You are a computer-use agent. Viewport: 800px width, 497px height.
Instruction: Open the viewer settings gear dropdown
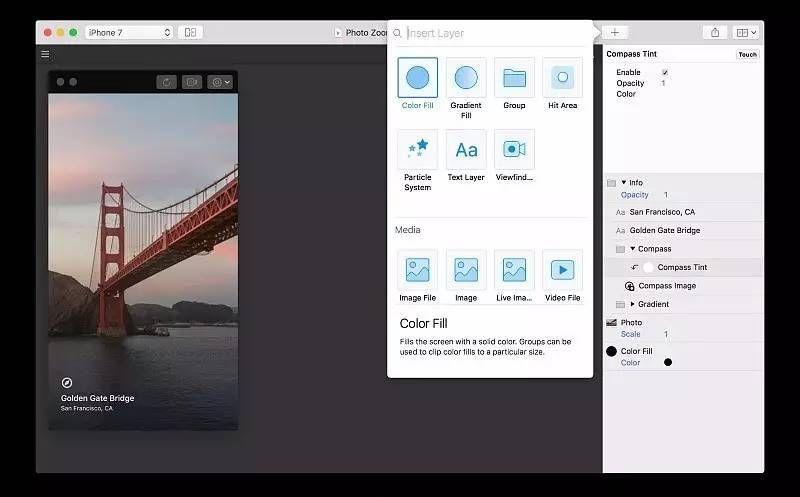click(x=220, y=82)
